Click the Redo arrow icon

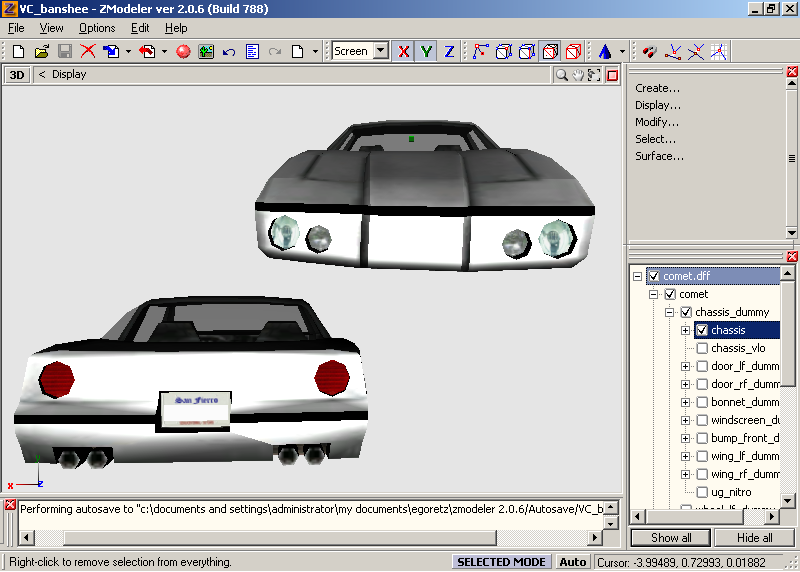click(275, 52)
